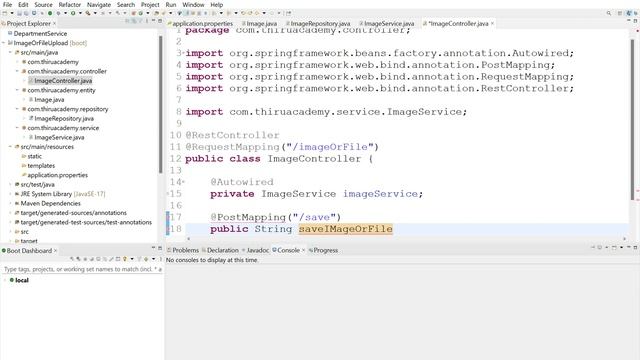Click the Save All toolbar icon
640x360 pixels.
(26, 13)
